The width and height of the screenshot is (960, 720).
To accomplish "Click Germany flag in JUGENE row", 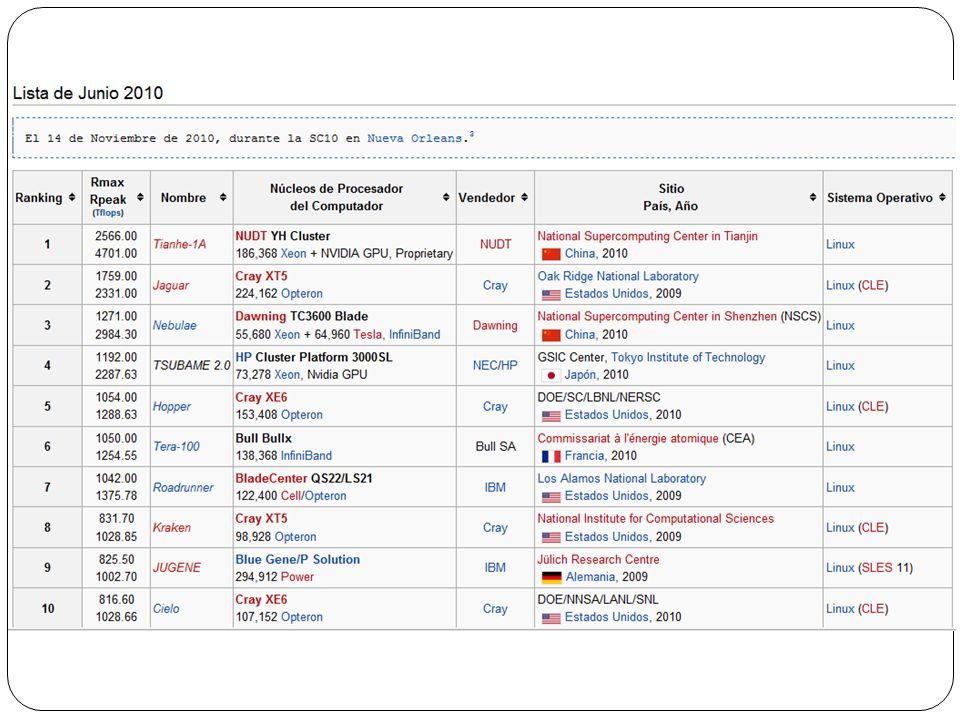I will (x=552, y=577).
